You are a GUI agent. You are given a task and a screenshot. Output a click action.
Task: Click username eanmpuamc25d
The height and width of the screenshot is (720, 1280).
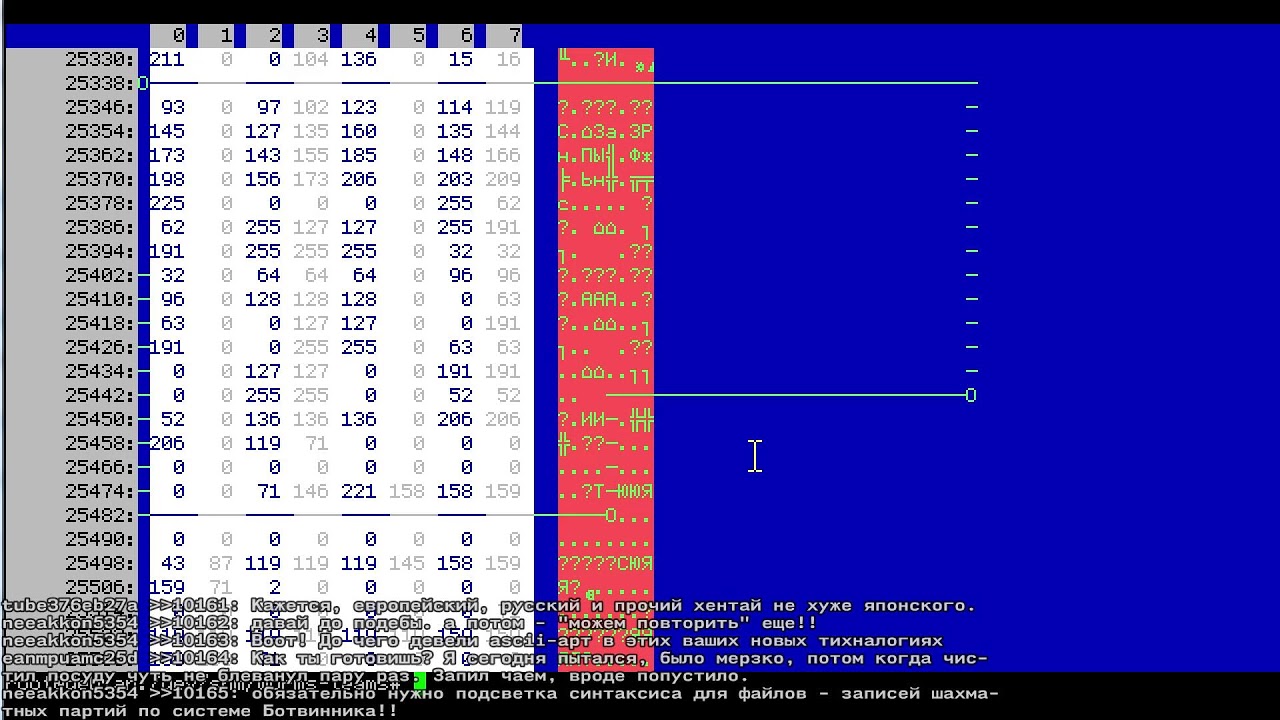click(69, 659)
